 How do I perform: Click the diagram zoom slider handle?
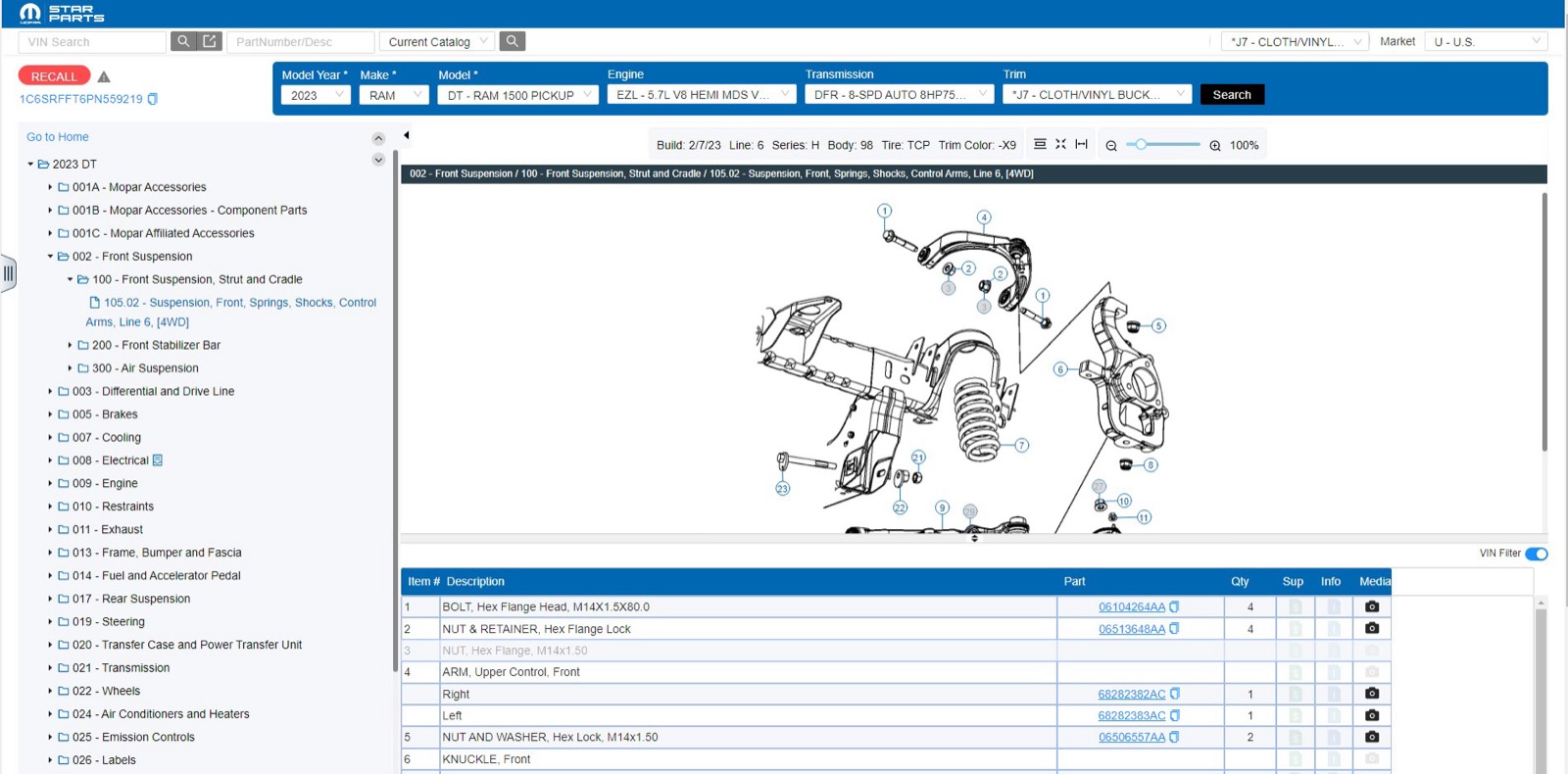coord(1141,144)
